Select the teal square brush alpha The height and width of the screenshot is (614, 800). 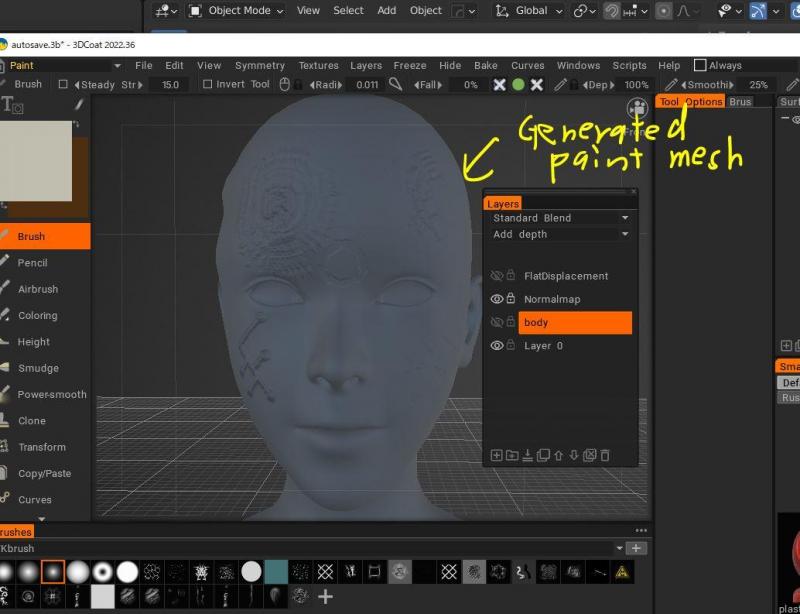(276, 571)
